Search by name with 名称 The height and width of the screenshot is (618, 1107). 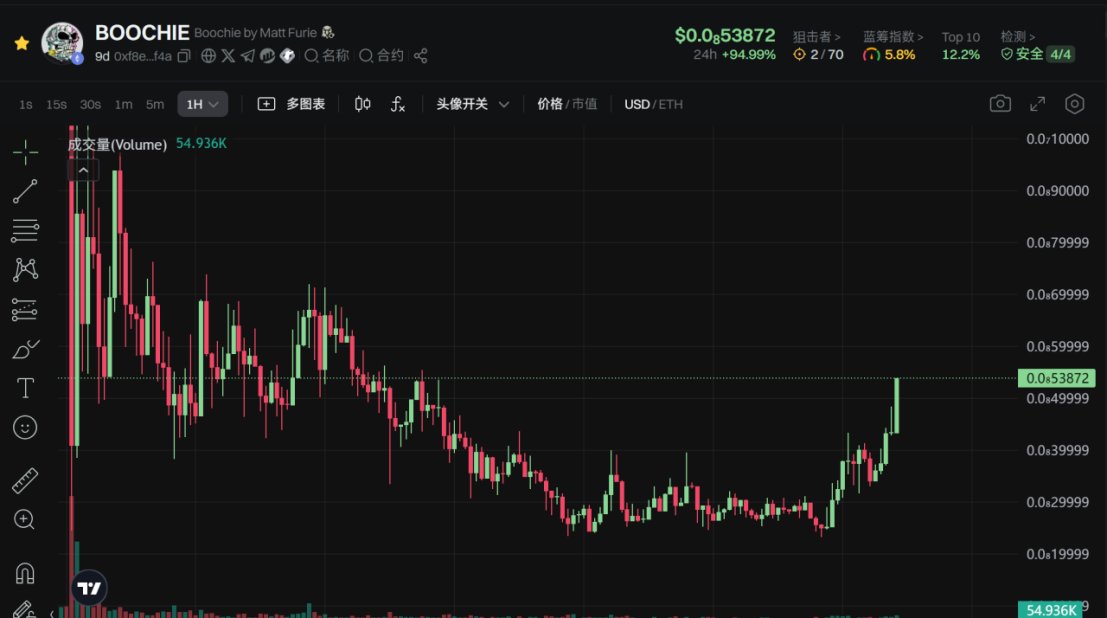click(327, 56)
